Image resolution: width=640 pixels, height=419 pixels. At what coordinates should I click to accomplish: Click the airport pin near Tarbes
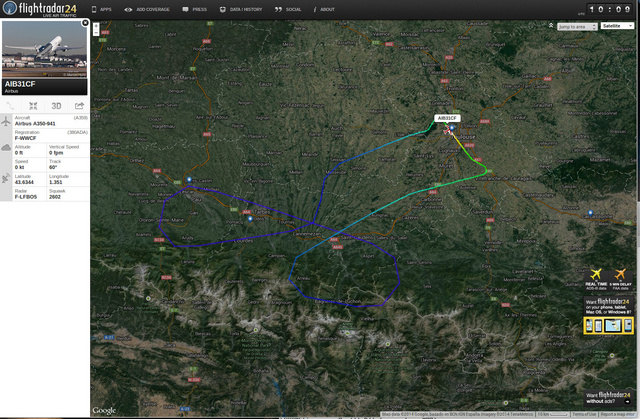pyautogui.click(x=250, y=219)
